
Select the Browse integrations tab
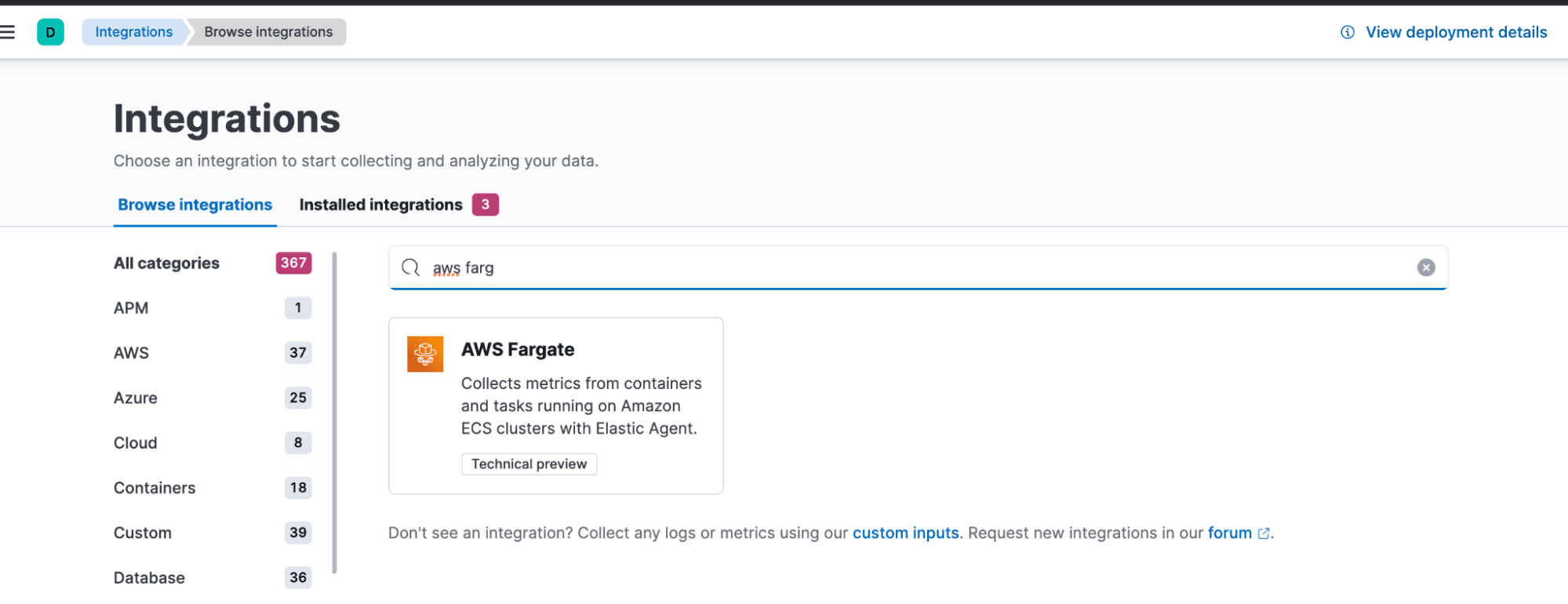195,205
